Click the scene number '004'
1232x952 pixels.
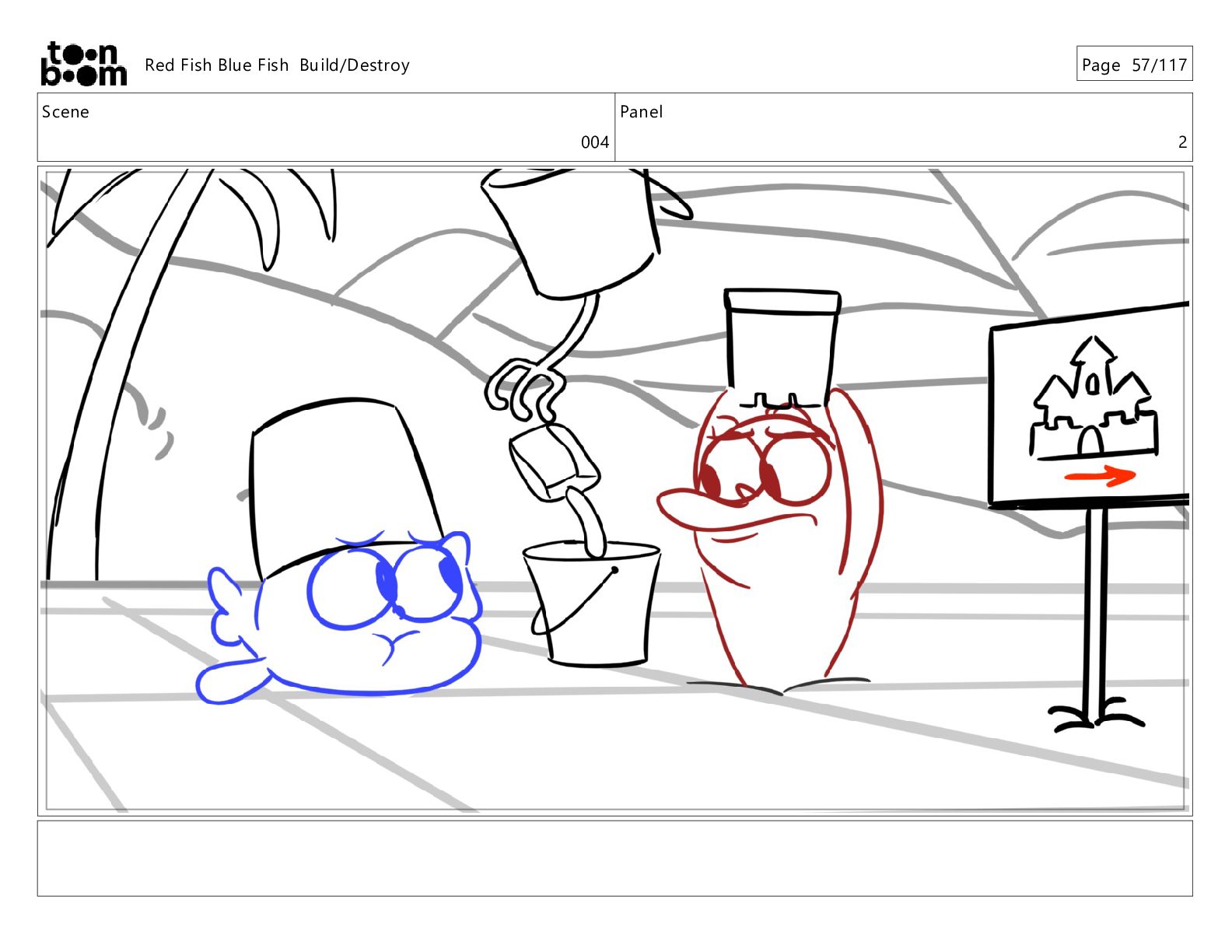pyautogui.click(x=595, y=142)
